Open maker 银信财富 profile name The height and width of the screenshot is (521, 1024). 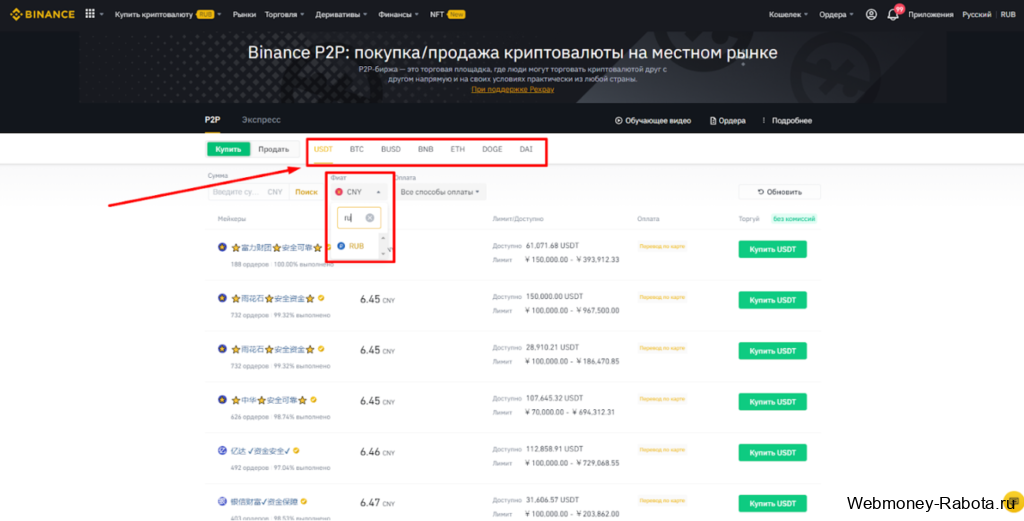coord(264,502)
